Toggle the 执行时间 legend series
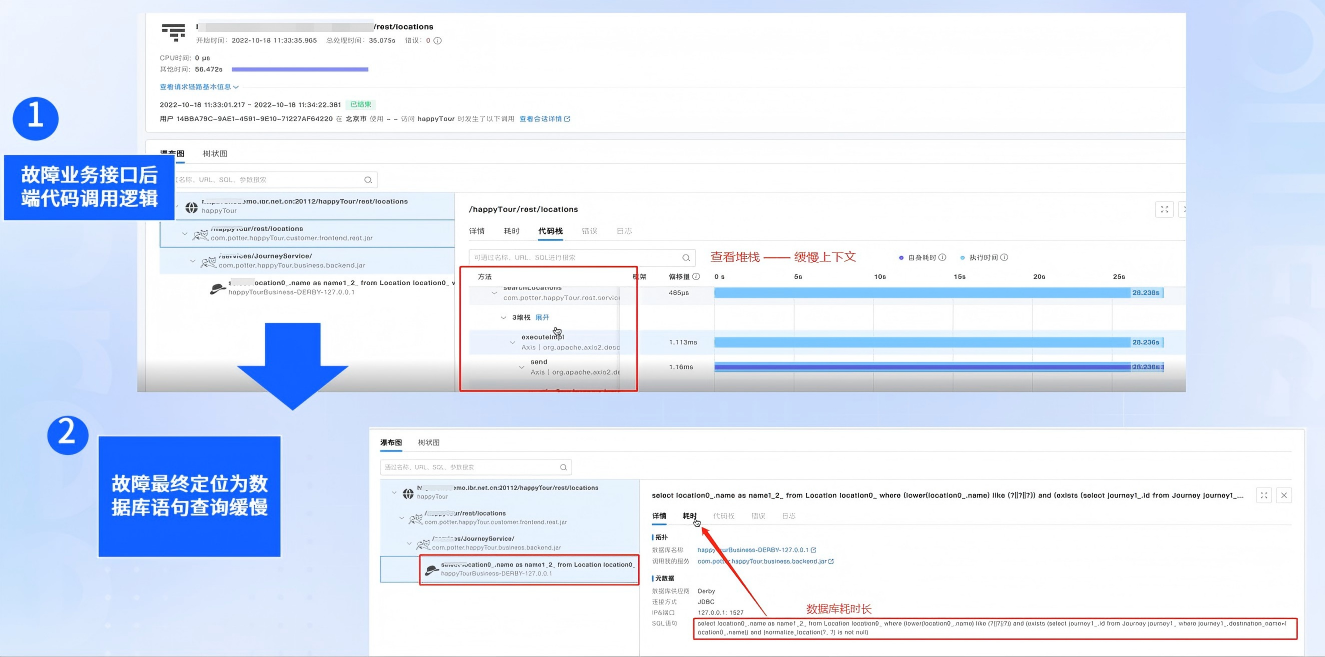Image resolution: width=1325 pixels, height=657 pixels. click(x=981, y=257)
